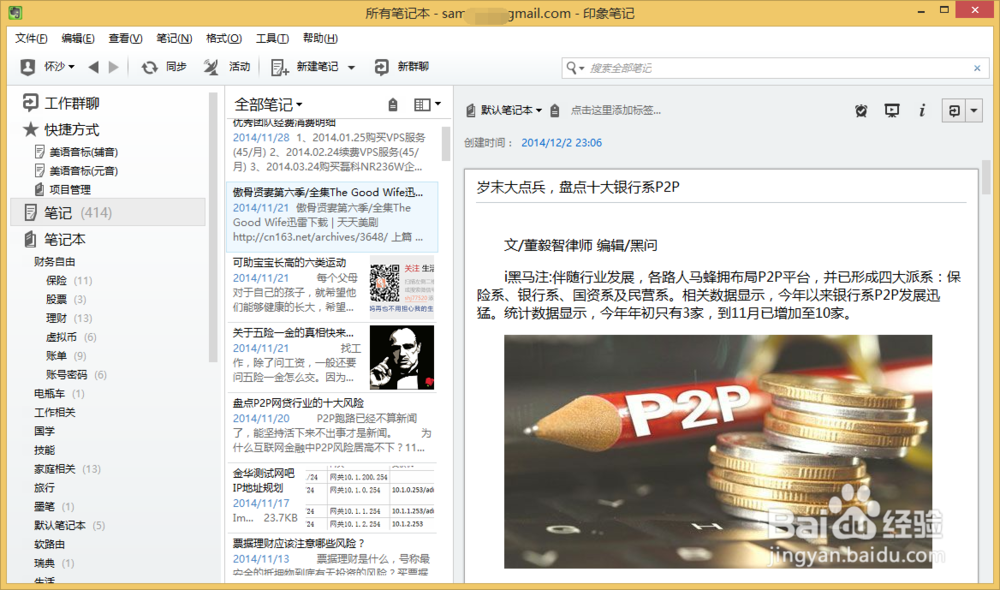This screenshot has height=590, width=1000.
Task: Open the 可助宝宝长高的六类运动 note
Action: click(x=332, y=285)
